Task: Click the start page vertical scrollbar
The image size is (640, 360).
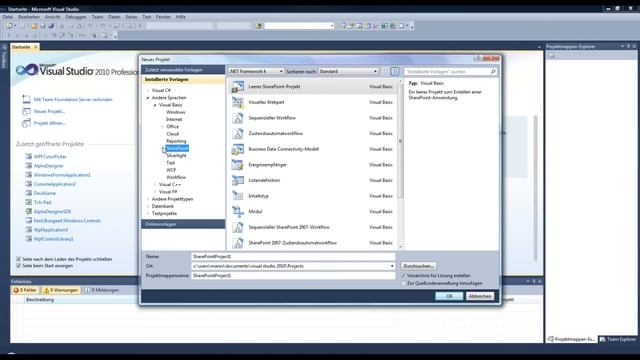Action: [536, 188]
